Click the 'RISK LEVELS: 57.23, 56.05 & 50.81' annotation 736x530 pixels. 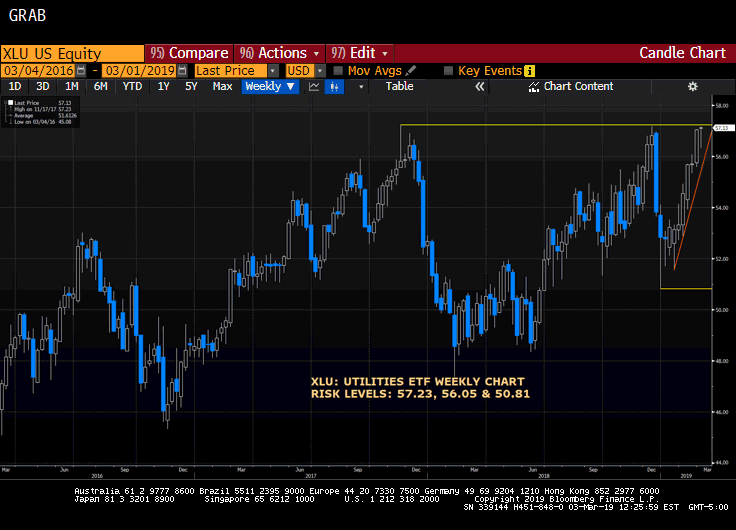click(x=420, y=394)
